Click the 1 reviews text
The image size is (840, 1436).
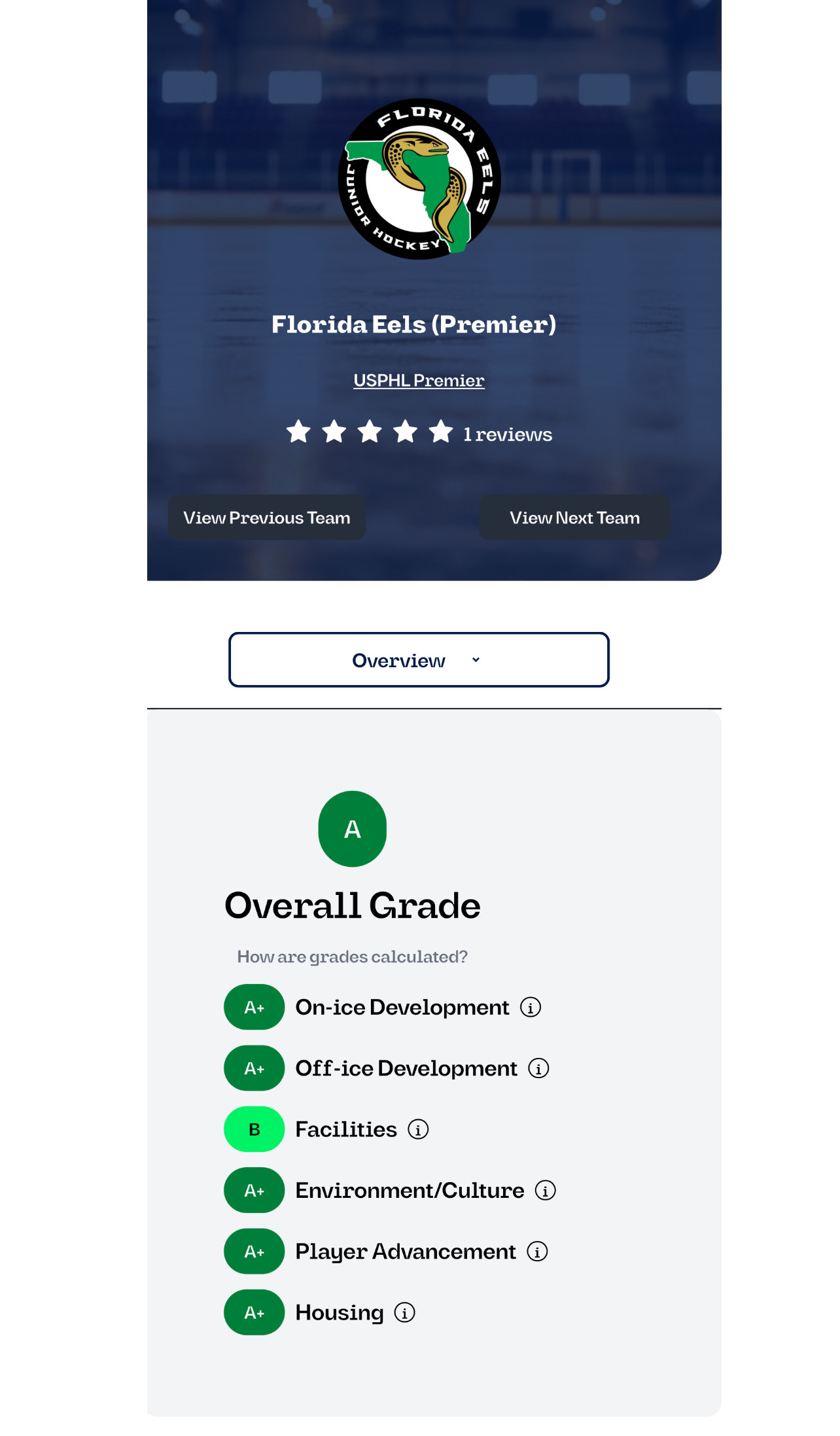coord(507,433)
